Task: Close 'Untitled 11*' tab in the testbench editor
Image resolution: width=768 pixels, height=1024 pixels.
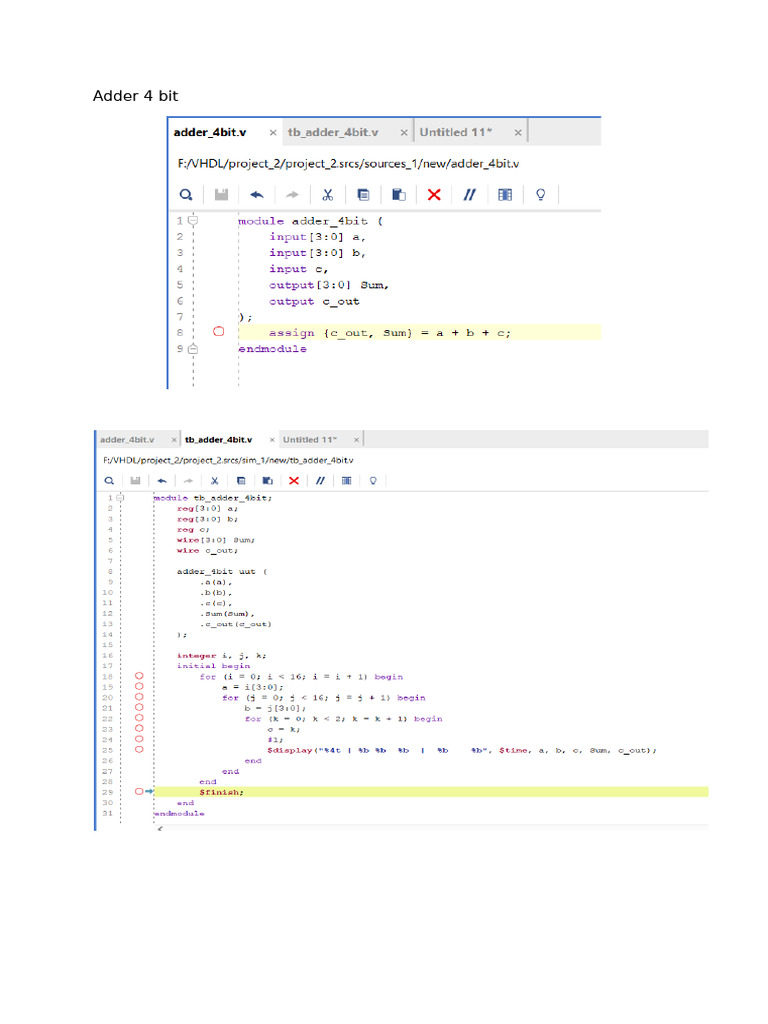Action: pos(356,440)
